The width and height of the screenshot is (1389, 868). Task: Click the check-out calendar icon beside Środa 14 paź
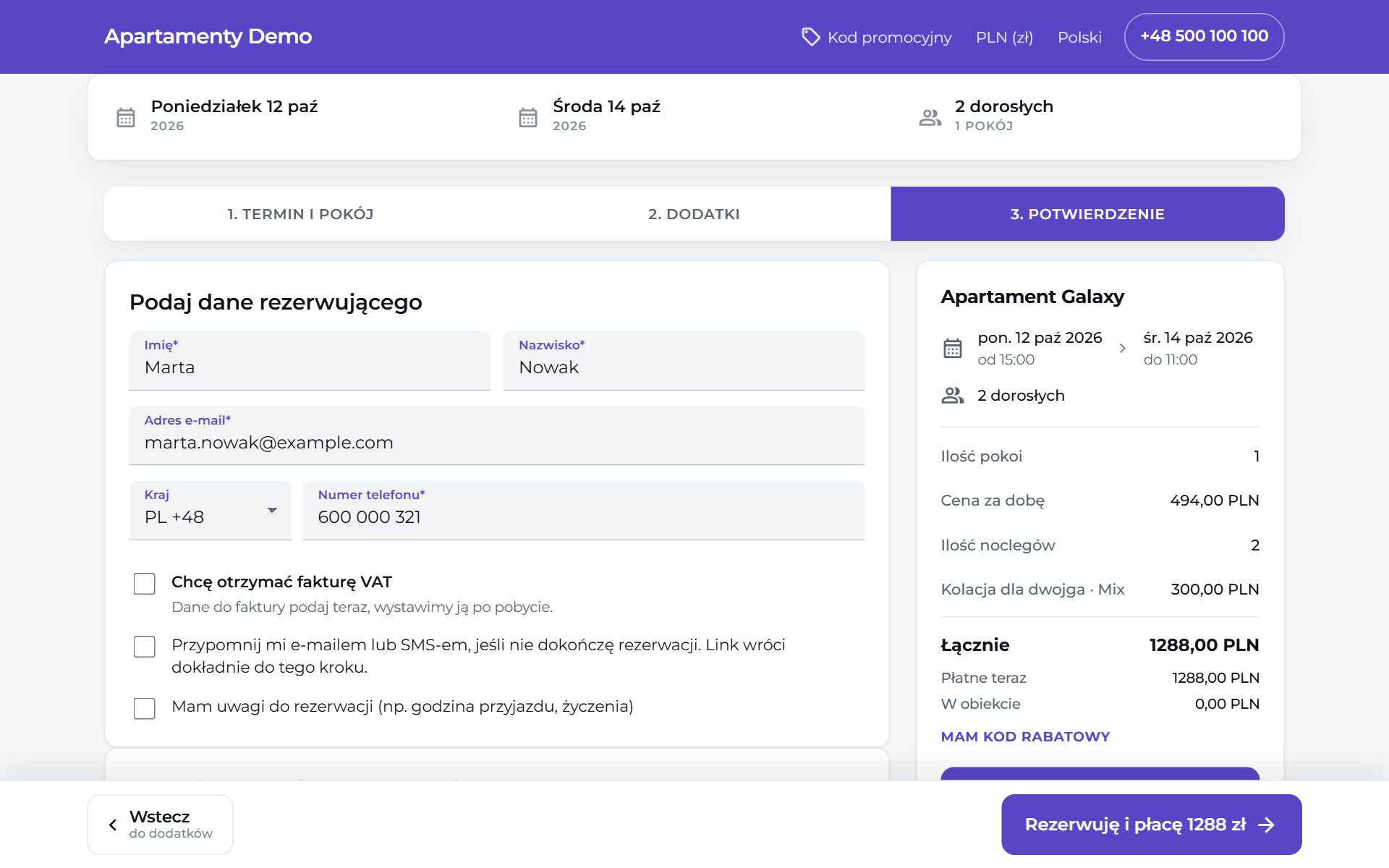[x=528, y=117]
